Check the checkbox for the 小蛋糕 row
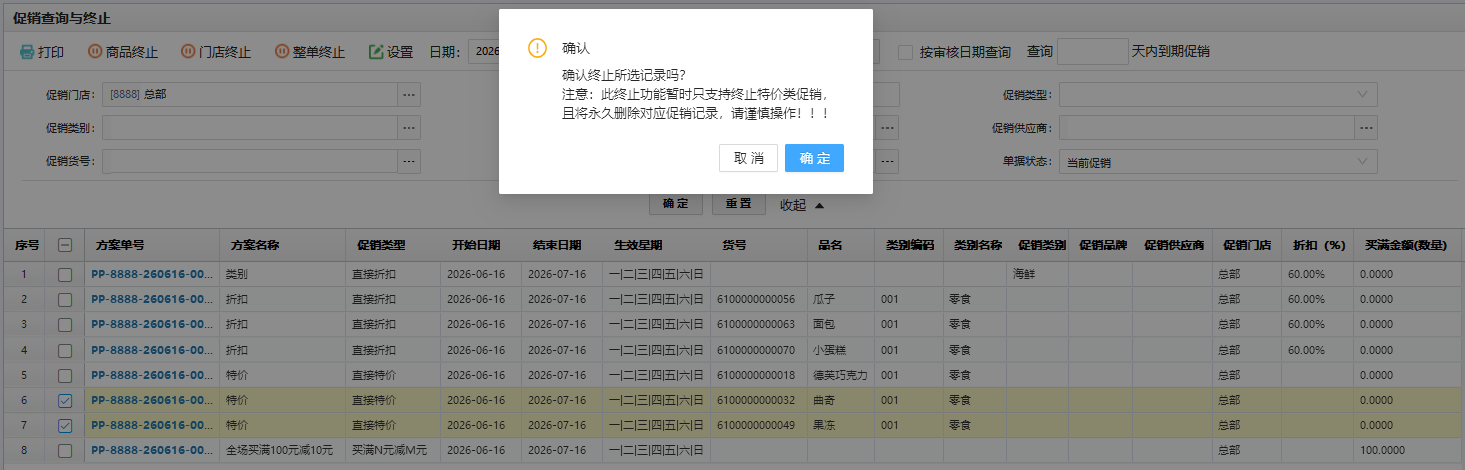This screenshot has width=1465, height=470. tap(64, 350)
